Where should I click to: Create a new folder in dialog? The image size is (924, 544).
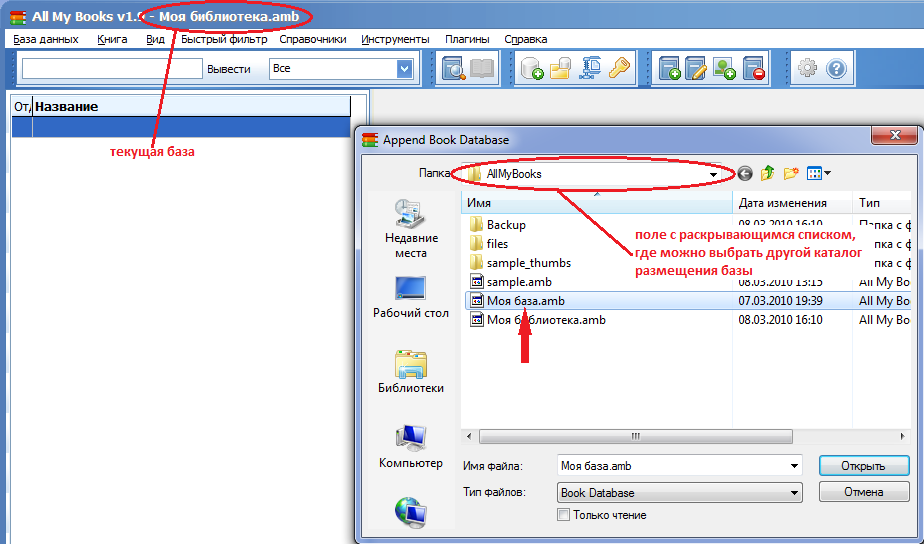[791, 173]
